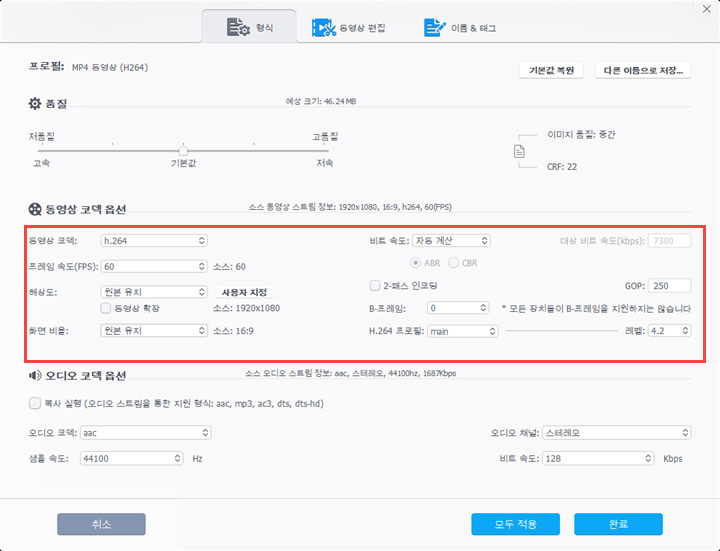Enable the 2-패스 인코딩 checkbox

[x=375, y=285]
